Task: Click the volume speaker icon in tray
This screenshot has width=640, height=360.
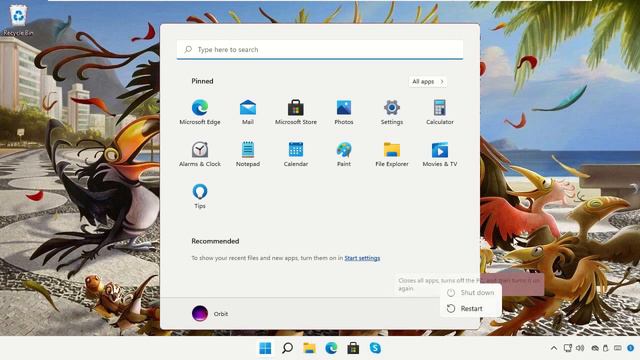Action: coord(580,348)
